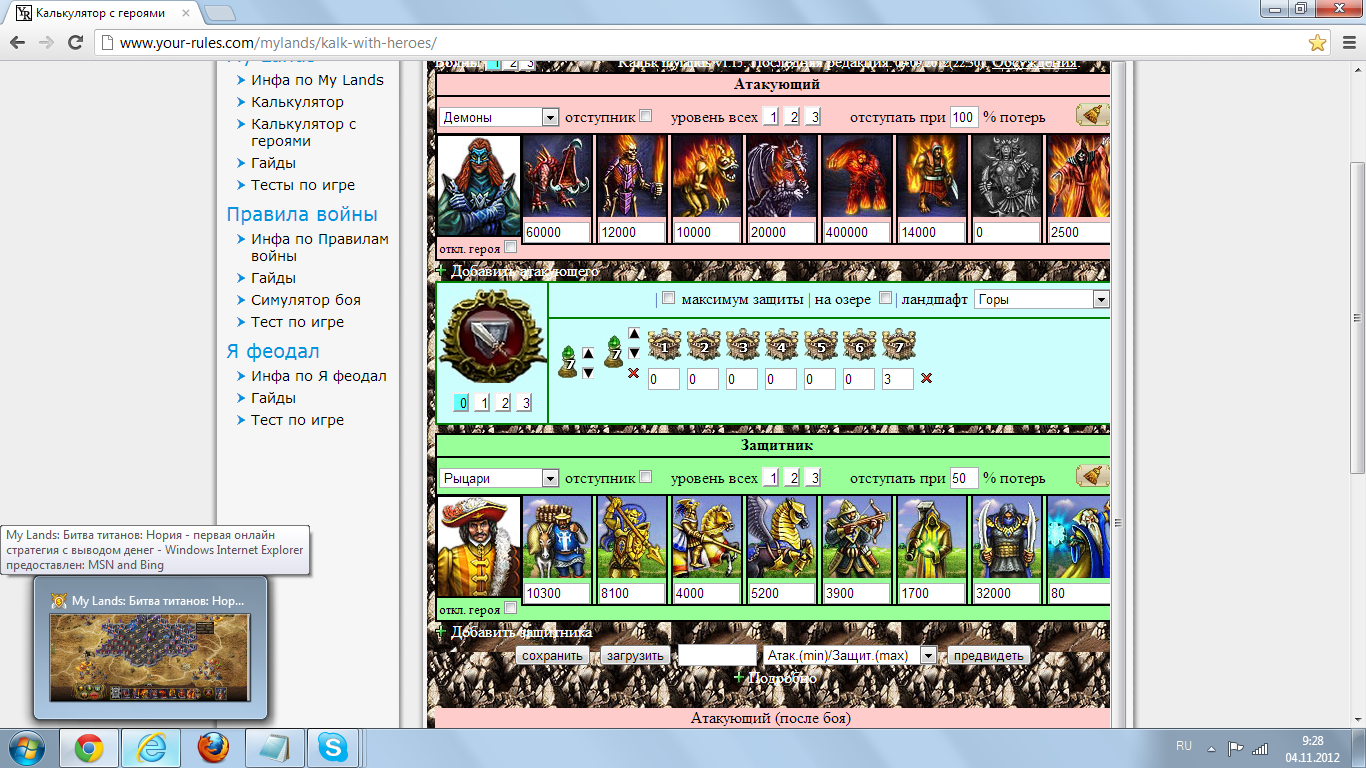The width and height of the screenshot is (1366, 768).
Task: Select skeleton unit icon above 12000
Action: 632,176
